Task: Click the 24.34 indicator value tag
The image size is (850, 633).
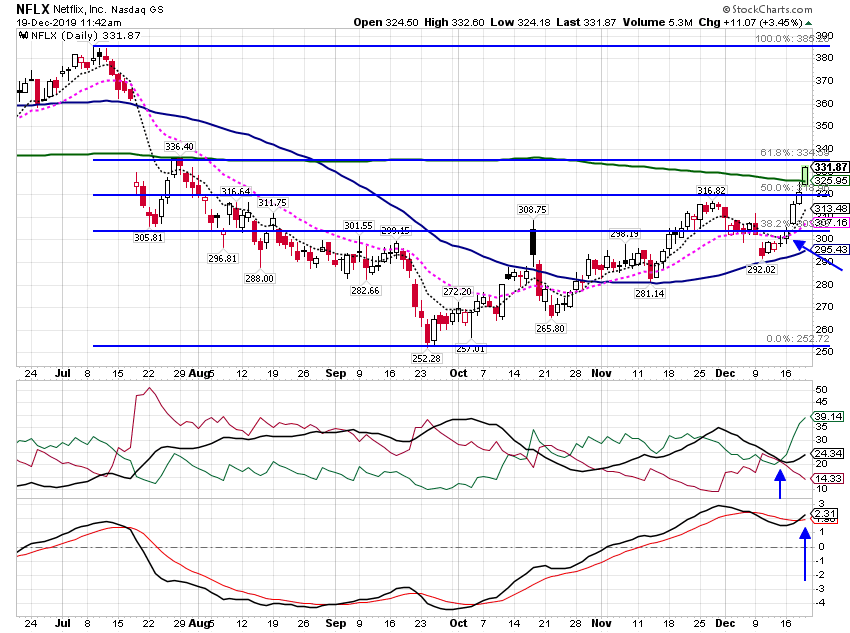Action: coord(828,454)
